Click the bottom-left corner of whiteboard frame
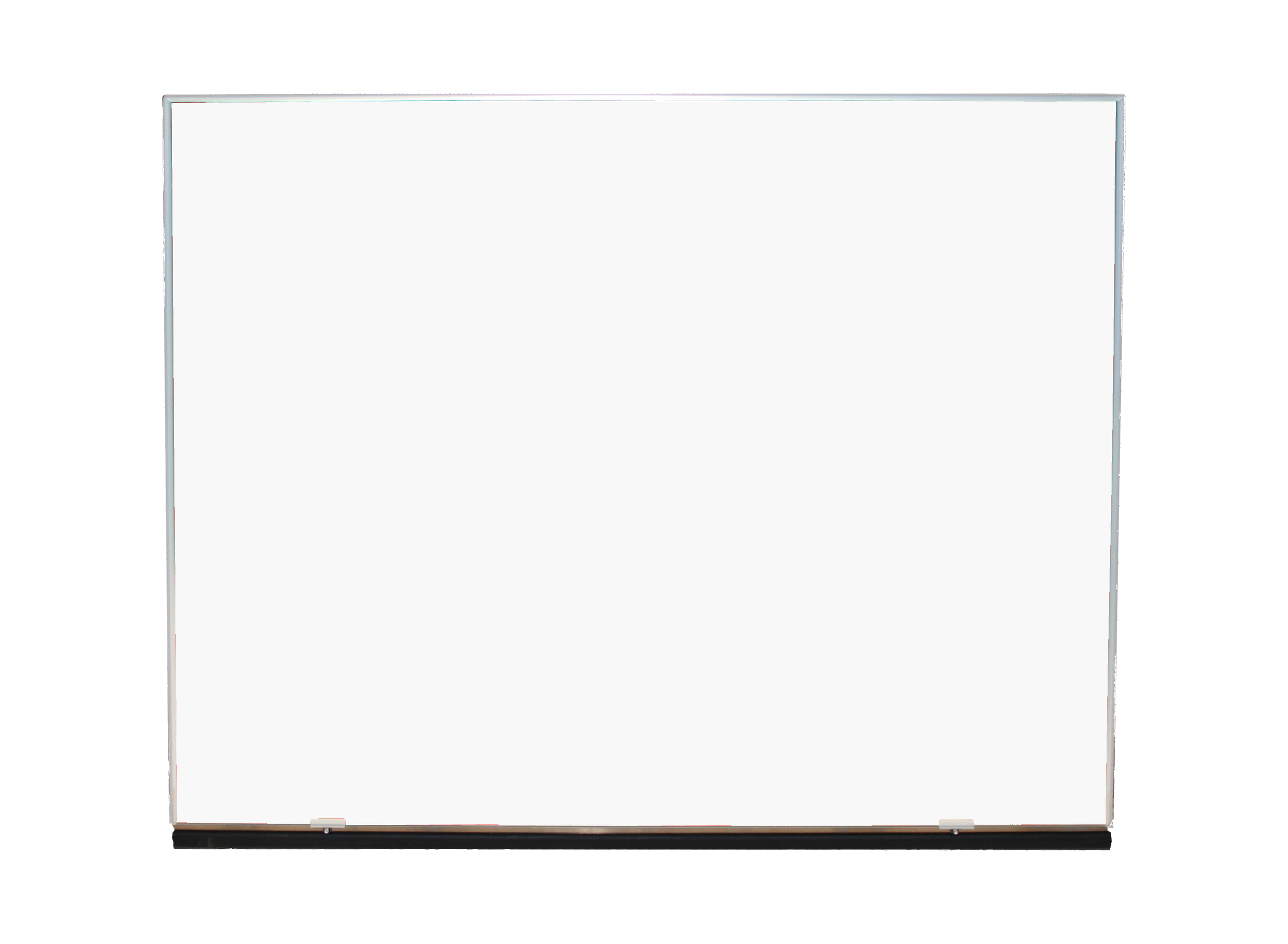Screen dimensions: 1288x944 click(x=172, y=822)
